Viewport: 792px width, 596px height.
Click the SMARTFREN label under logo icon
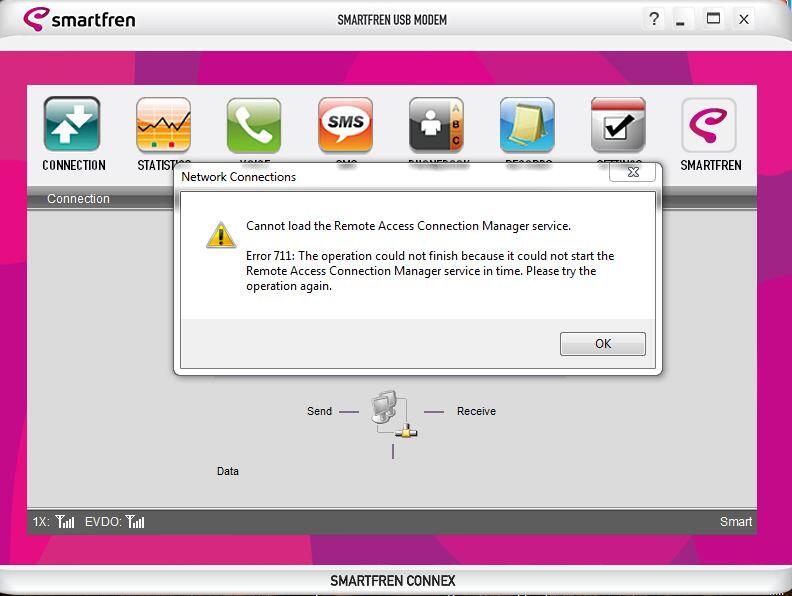(x=711, y=165)
